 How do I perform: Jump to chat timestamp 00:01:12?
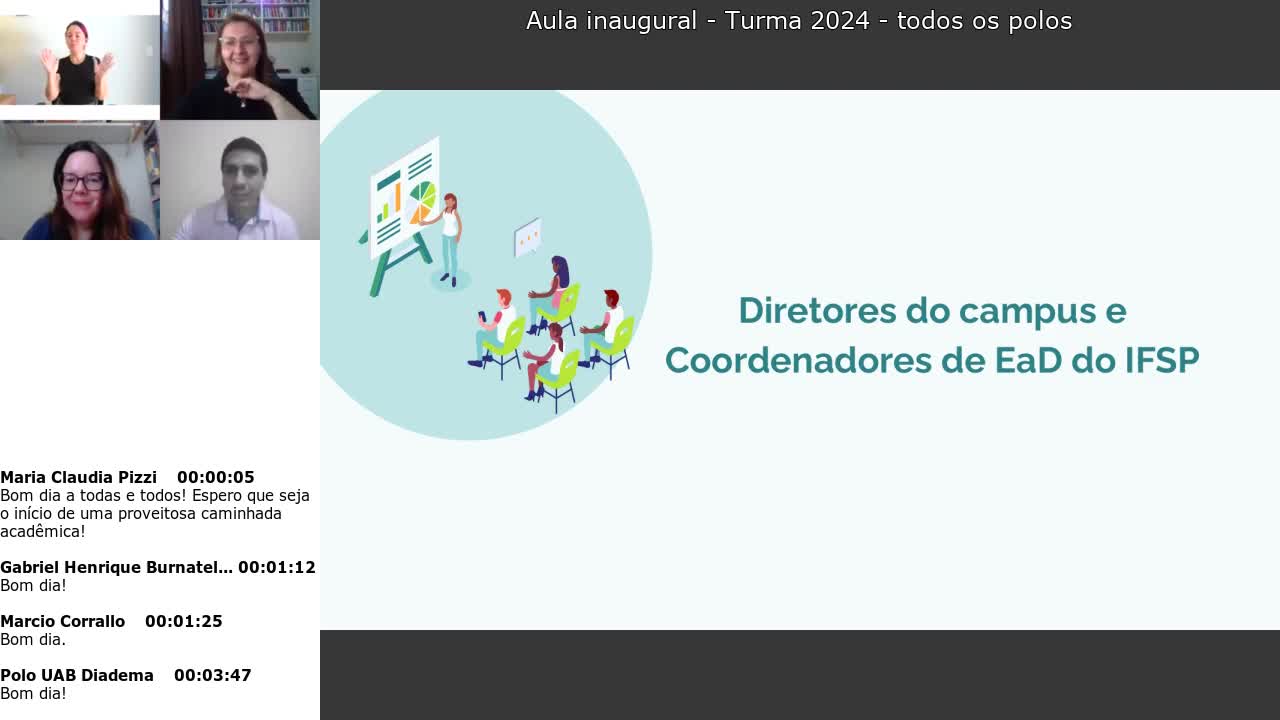pos(277,567)
